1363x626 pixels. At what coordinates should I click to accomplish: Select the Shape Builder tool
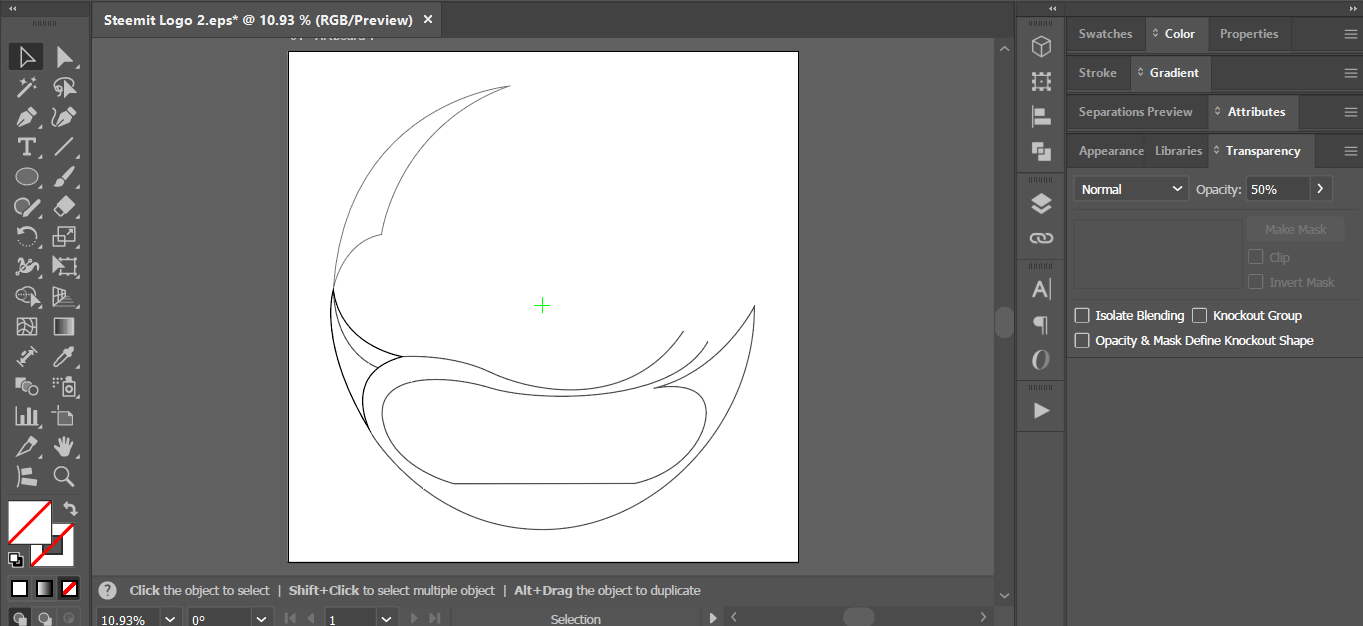pos(27,297)
